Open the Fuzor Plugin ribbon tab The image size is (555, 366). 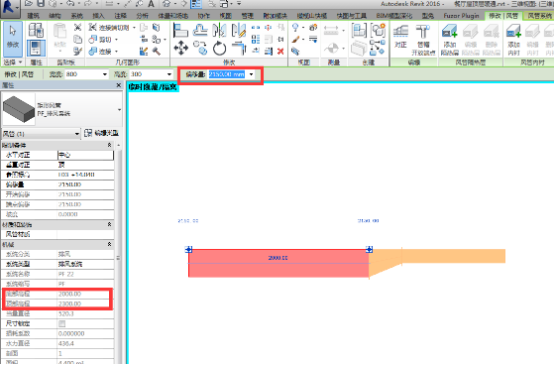click(x=461, y=16)
